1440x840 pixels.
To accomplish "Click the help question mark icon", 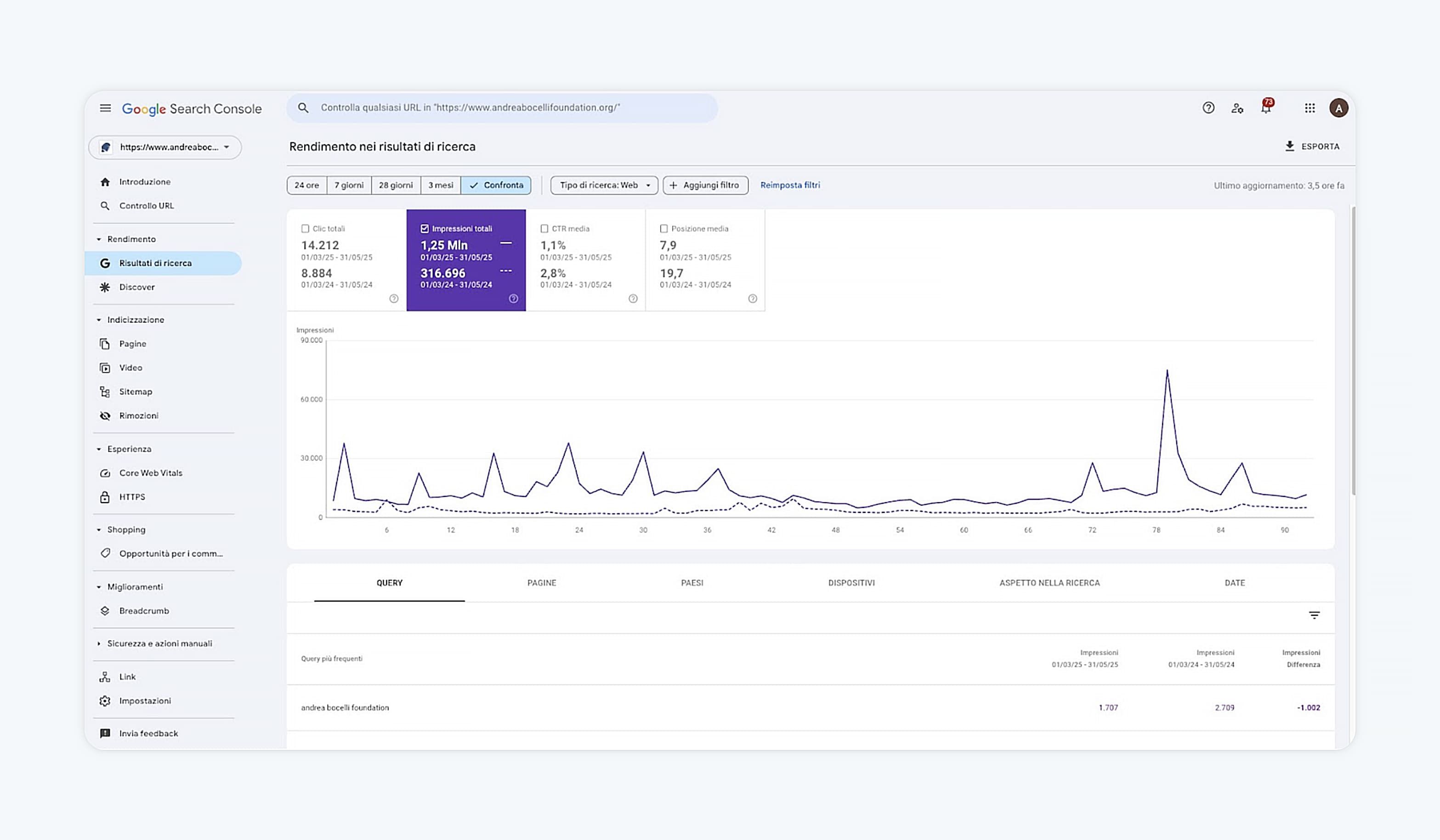I will [1208, 108].
